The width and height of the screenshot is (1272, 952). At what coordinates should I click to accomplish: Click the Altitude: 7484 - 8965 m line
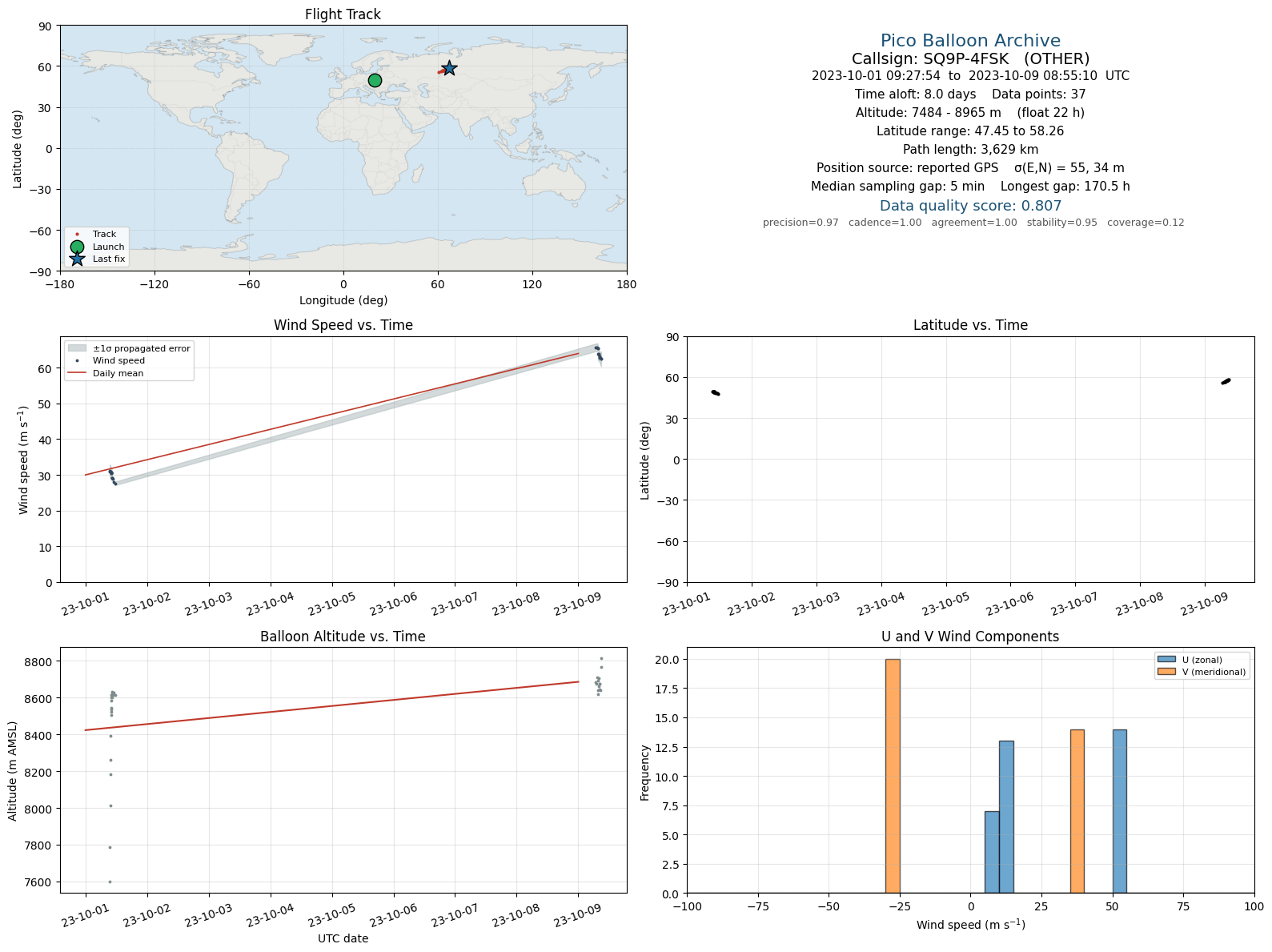pos(970,113)
